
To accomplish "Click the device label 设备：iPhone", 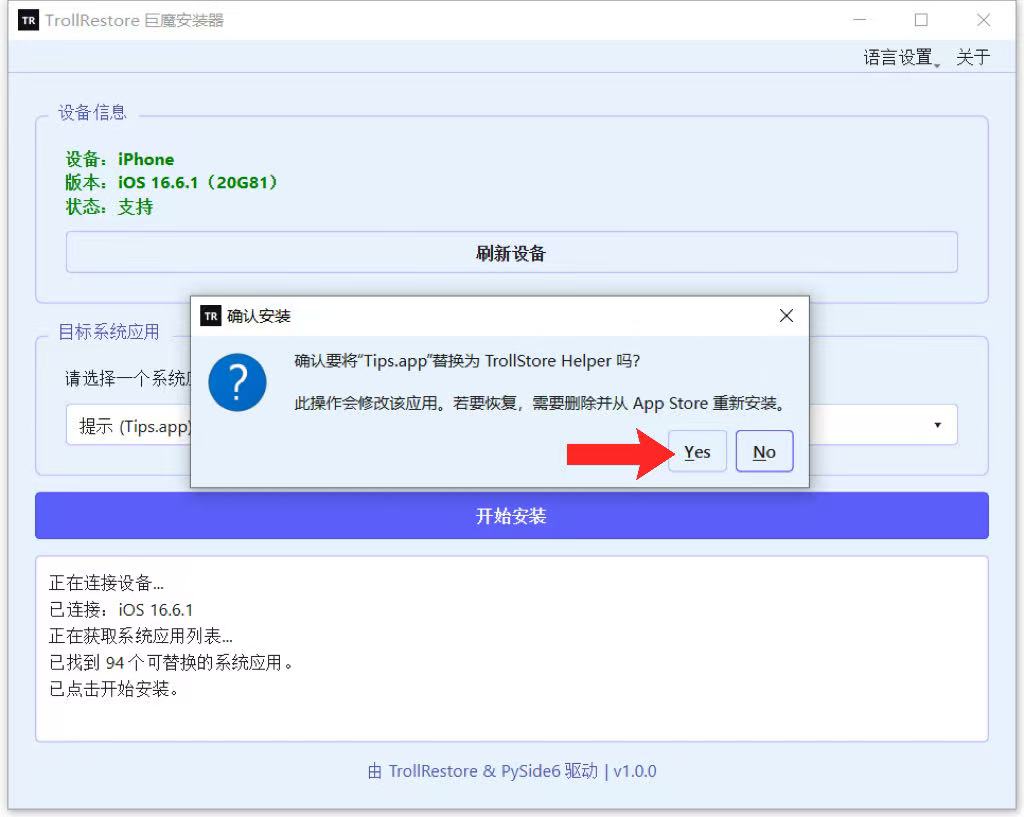I will [x=120, y=159].
